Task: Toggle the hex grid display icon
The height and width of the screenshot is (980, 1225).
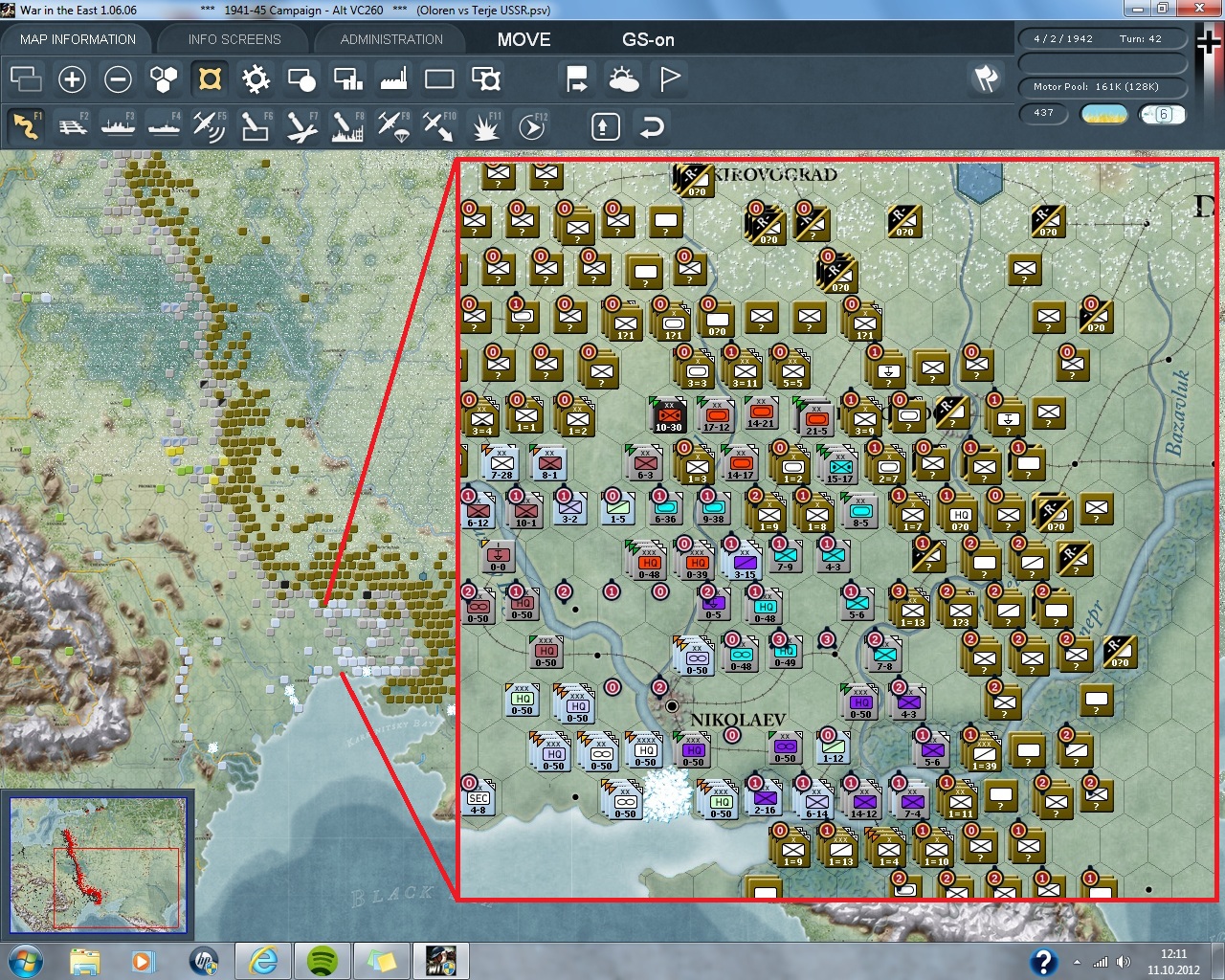Action: pos(164,79)
